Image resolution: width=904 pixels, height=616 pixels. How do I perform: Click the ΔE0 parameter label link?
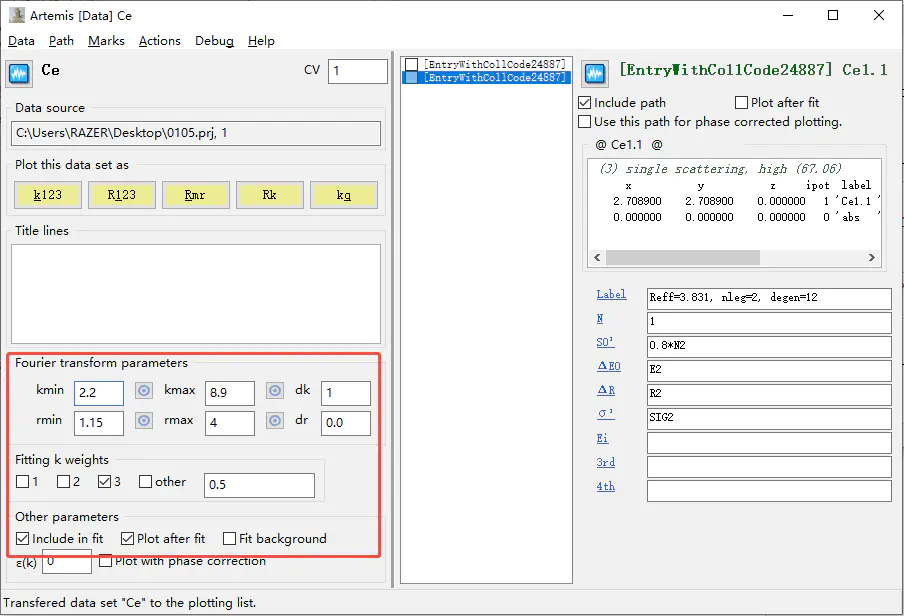[x=608, y=367]
